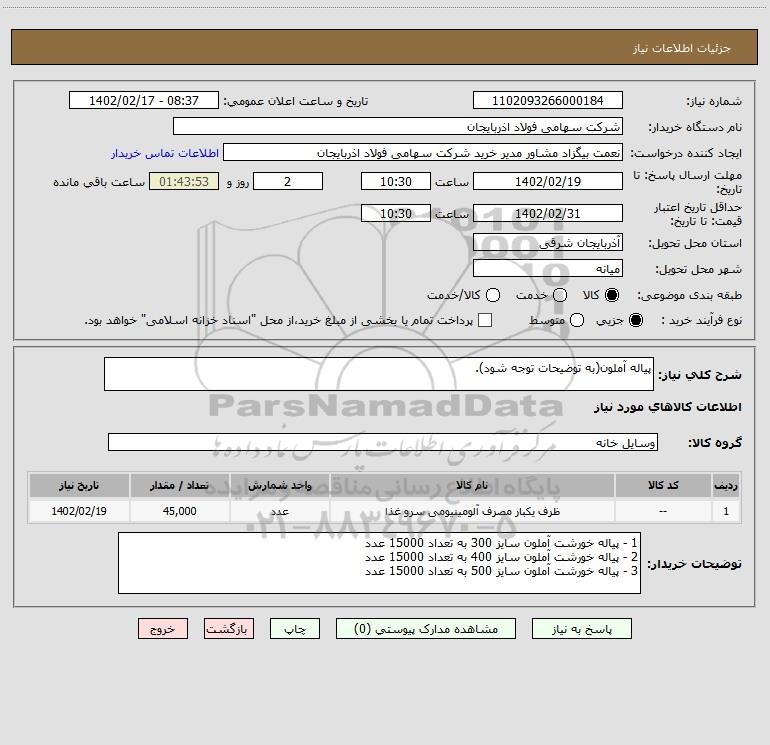The image size is (770, 745).
Task: Click the تاریخ نیاز column header
Action: (x=79, y=485)
